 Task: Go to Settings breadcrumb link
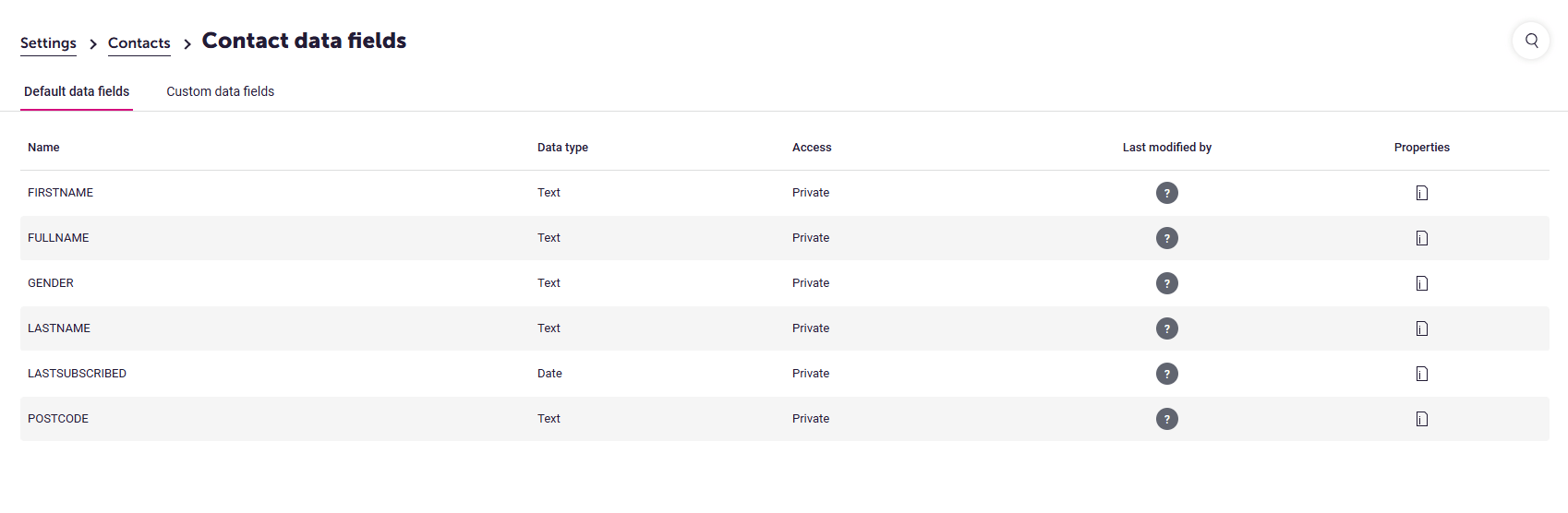[x=48, y=43]
